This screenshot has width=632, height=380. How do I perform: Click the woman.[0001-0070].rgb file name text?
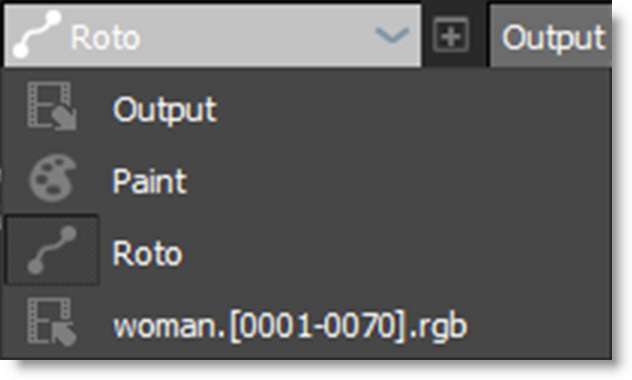(290, 326)
